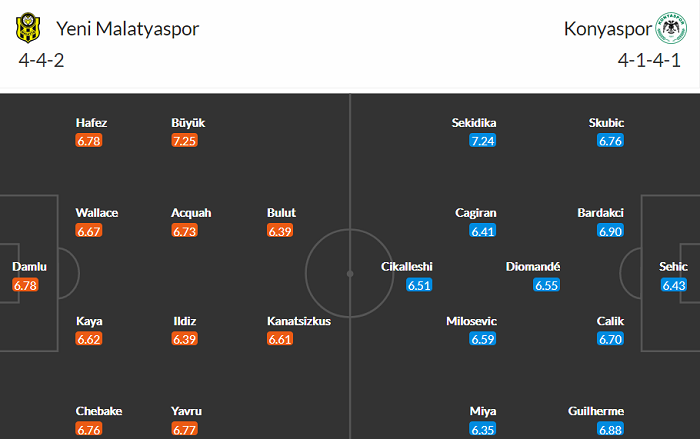Select goalkeeper Damlu
The image size is (700, 439).
29,267
